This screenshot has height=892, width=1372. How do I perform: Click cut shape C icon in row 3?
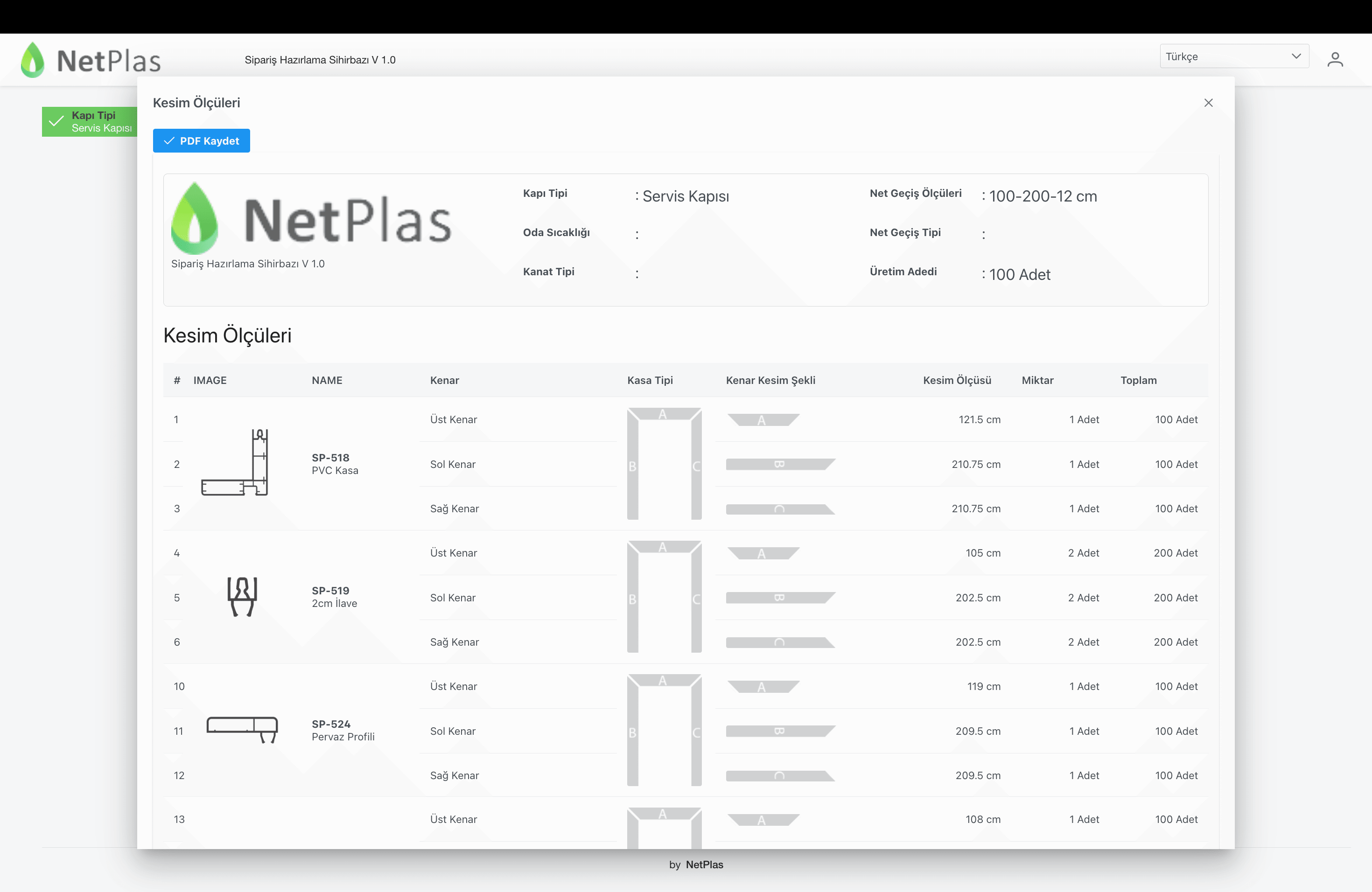pyautogui.click(x=779, y=509)
